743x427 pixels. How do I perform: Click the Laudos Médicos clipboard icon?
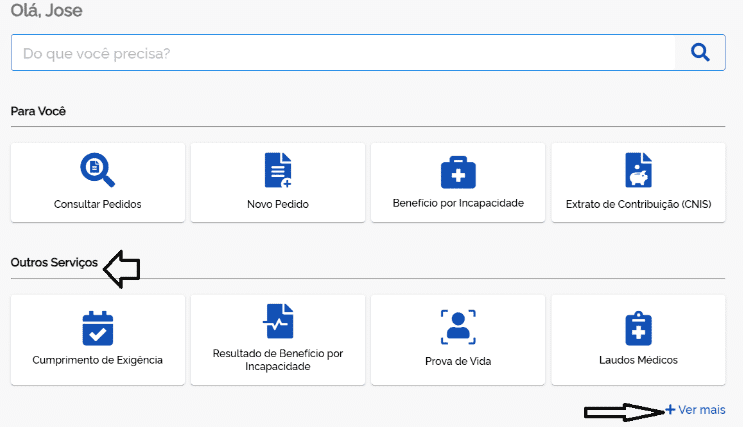(638, 328)
